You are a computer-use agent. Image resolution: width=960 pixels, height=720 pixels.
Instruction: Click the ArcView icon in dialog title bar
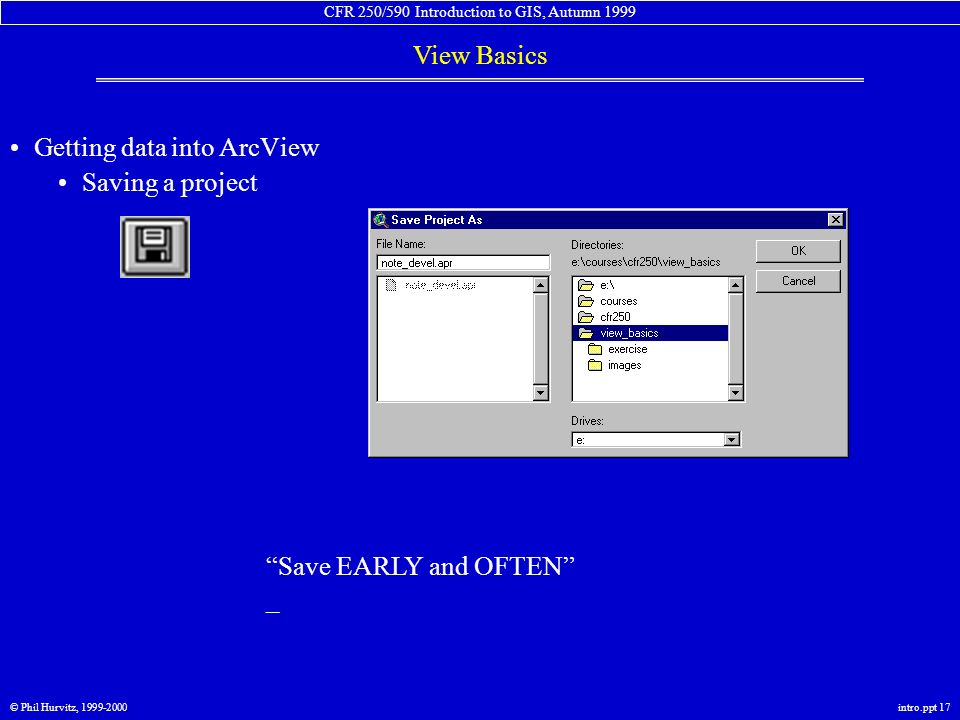(x=381, y=220)
